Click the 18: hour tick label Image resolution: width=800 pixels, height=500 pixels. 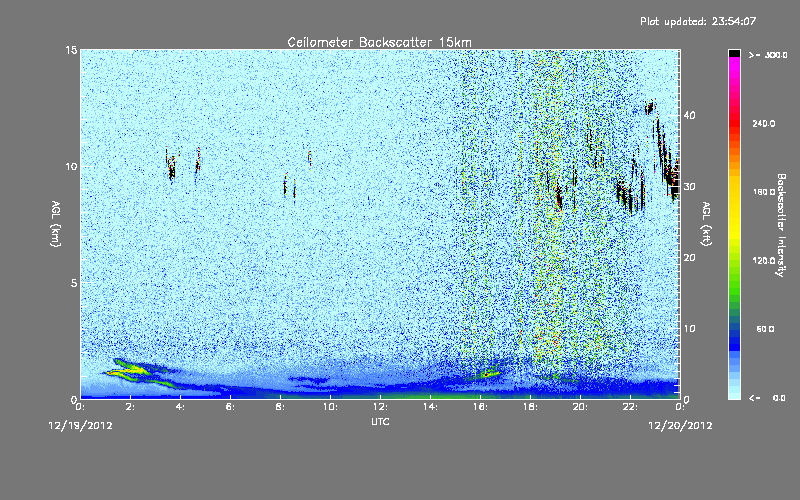(x=530, y=407)
